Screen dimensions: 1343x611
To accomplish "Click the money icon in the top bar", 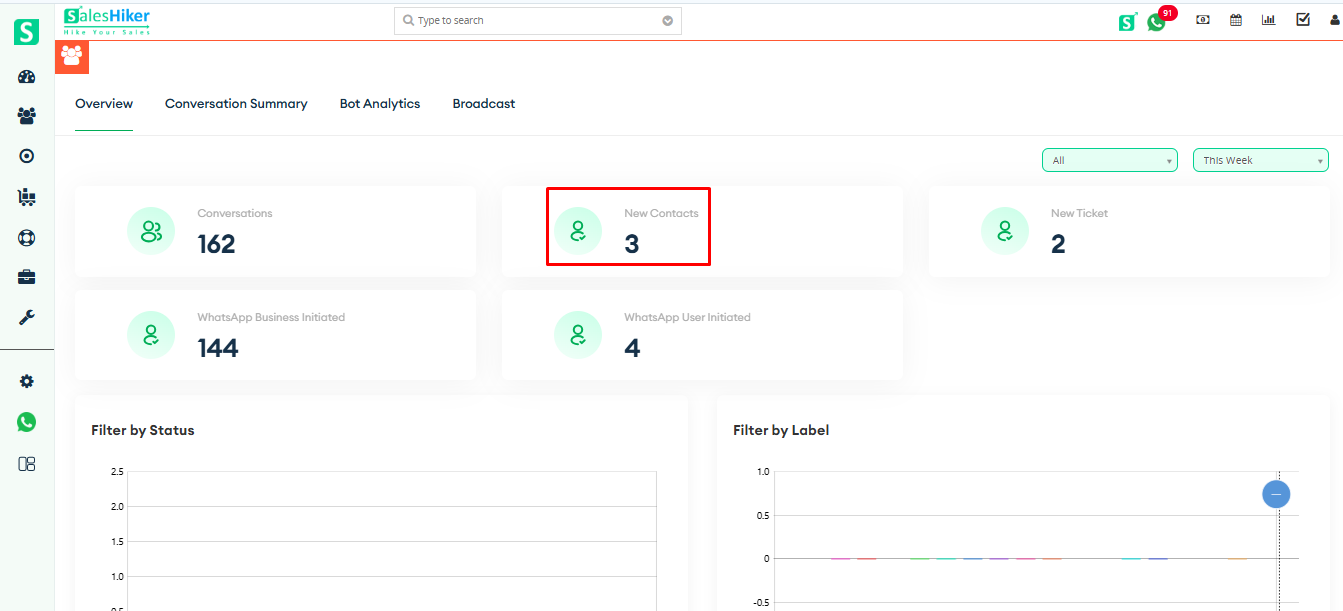I will click(x=1202, y=19).
